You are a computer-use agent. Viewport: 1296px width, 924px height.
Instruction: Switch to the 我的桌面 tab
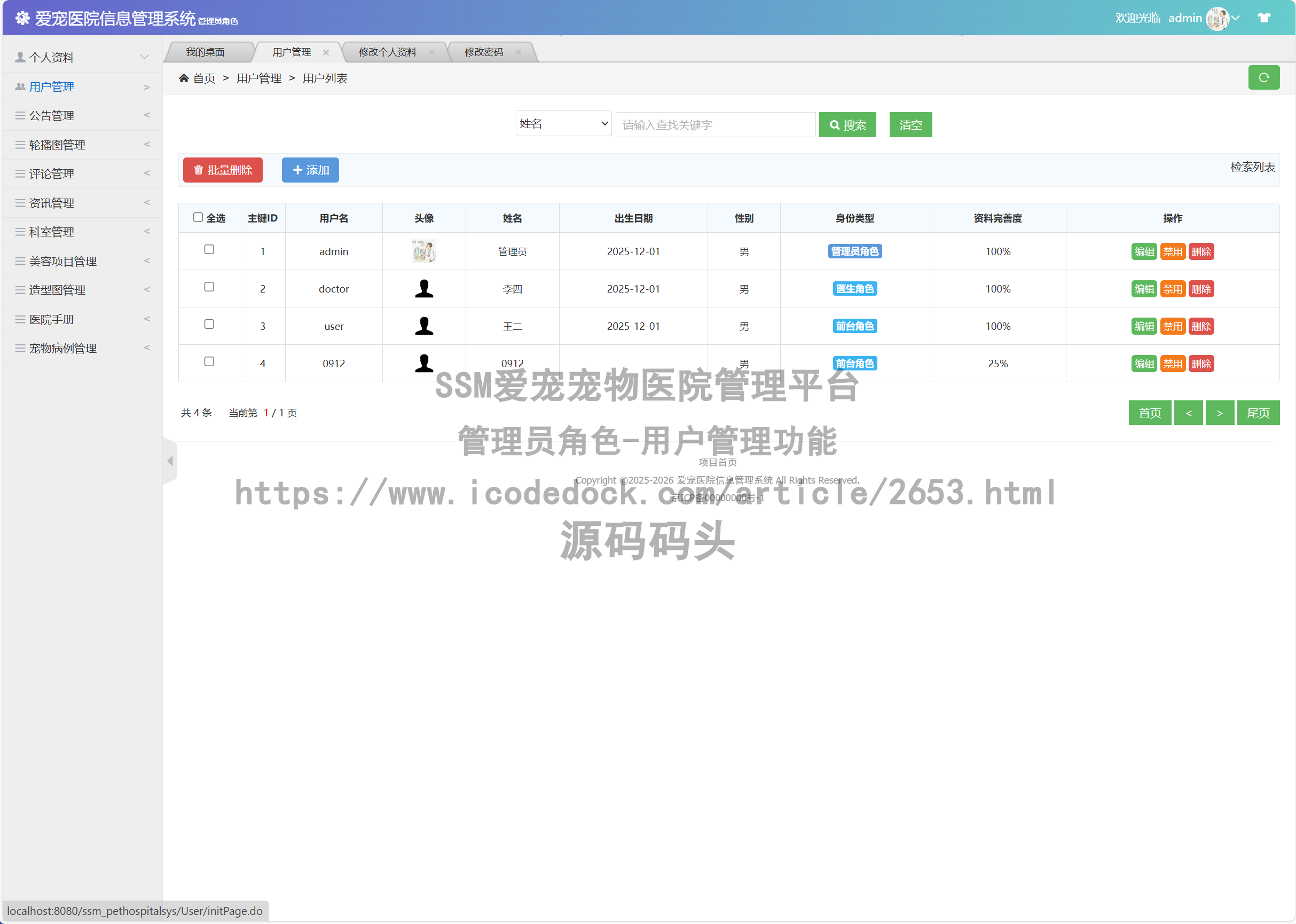coord(206,52)
